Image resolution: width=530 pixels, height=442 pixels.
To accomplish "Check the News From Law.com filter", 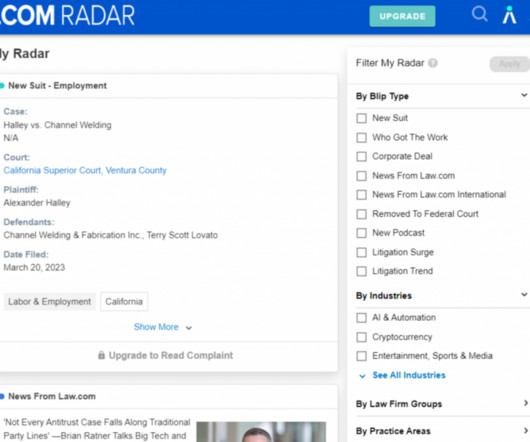I will tap(361, 176).
